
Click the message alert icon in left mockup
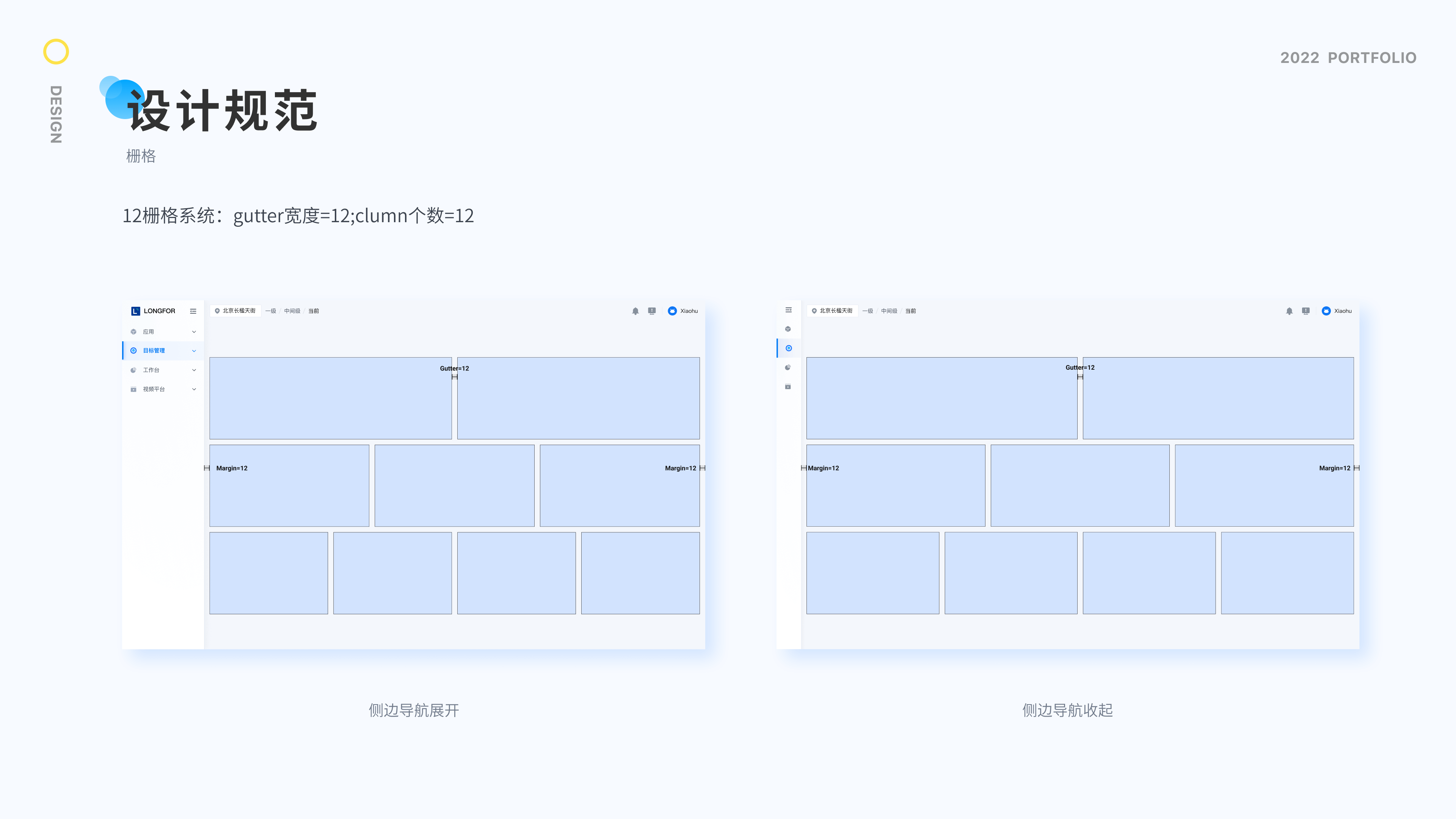pyautogui.click(x=652, y=311)
